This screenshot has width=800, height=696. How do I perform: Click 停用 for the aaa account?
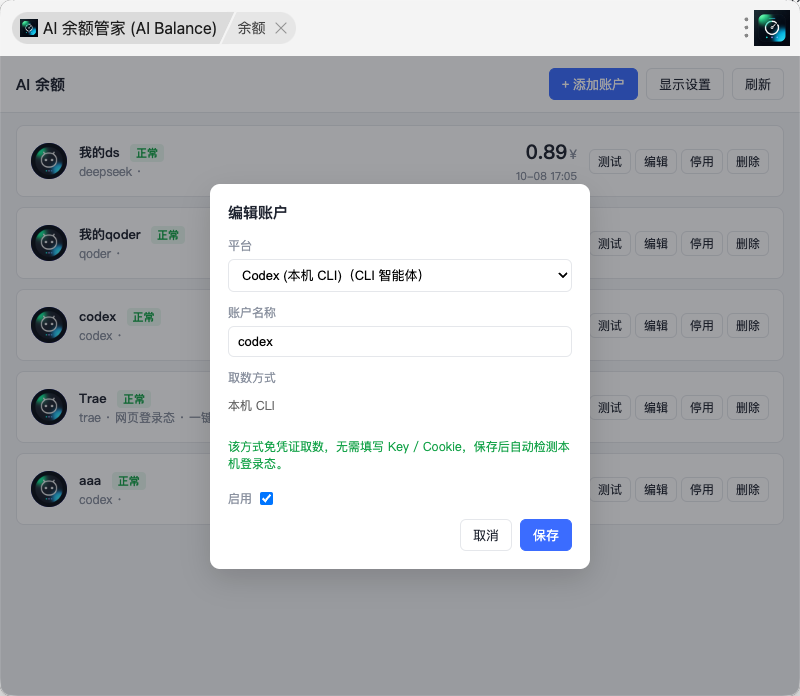click(x=702, y=490)
